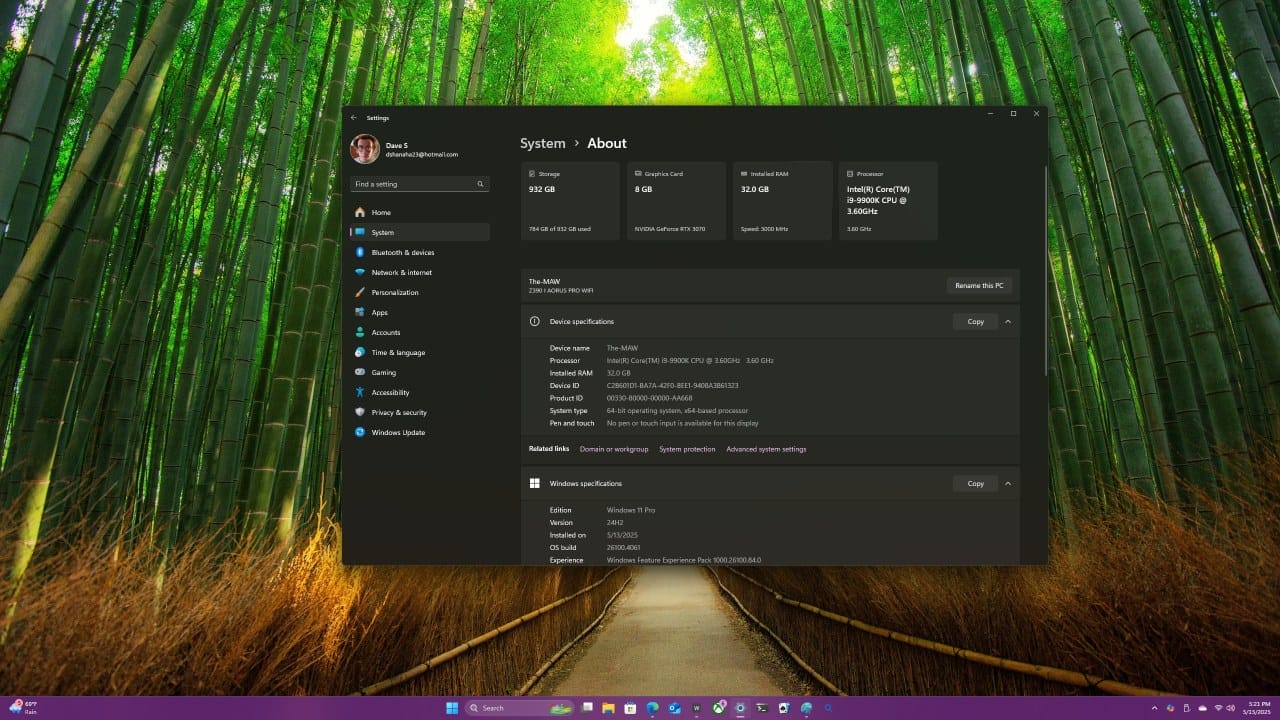This screenshot has width=1280, height=720.
Task: Collapse the Windows specifications section
Action: pyautogui.click(x=1008, y=483)
